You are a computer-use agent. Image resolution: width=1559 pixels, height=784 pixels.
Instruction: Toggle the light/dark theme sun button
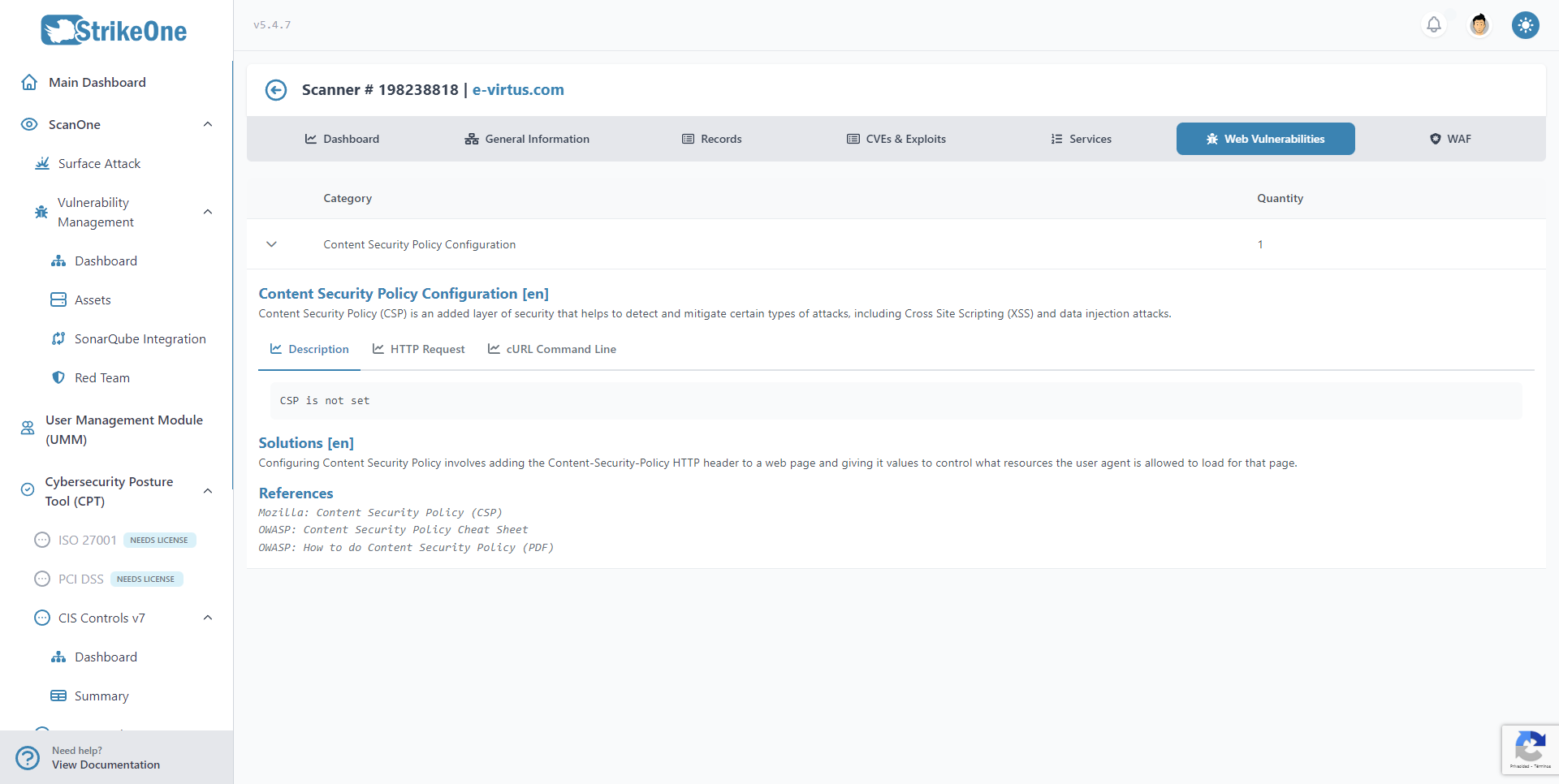click(x=1525, y=25)
